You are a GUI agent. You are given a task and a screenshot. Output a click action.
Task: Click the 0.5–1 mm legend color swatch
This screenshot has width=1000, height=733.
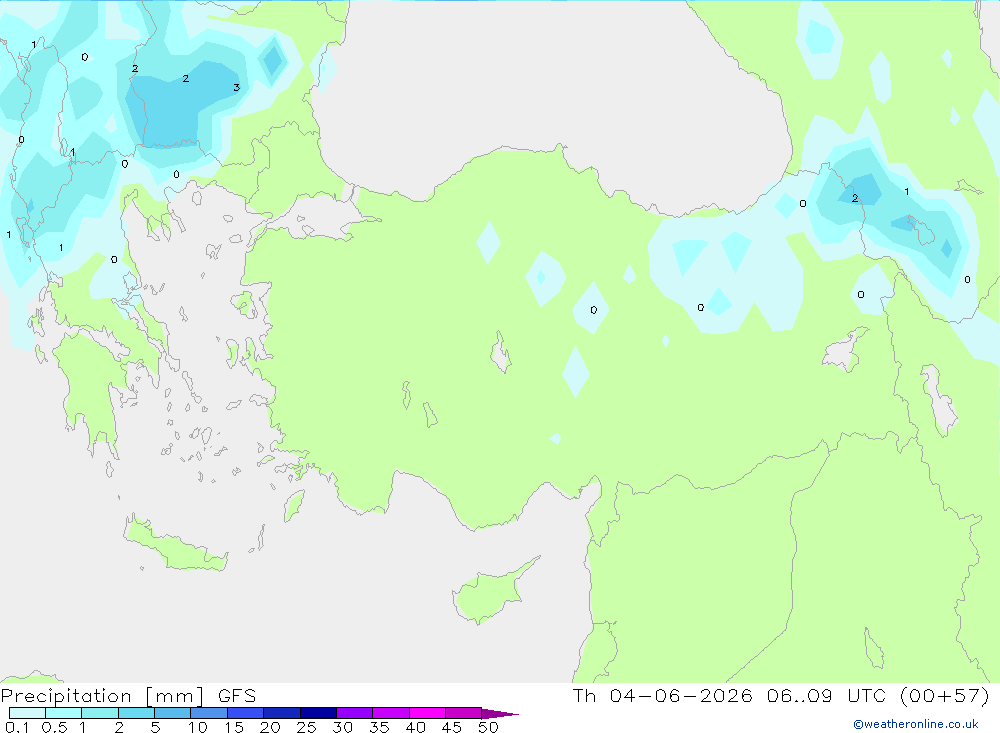64,713
